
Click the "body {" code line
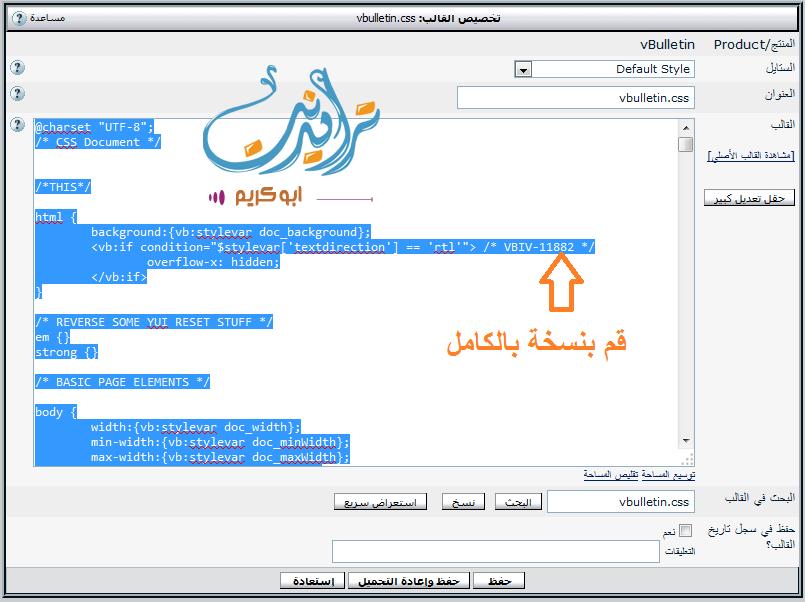coord(56,412)
